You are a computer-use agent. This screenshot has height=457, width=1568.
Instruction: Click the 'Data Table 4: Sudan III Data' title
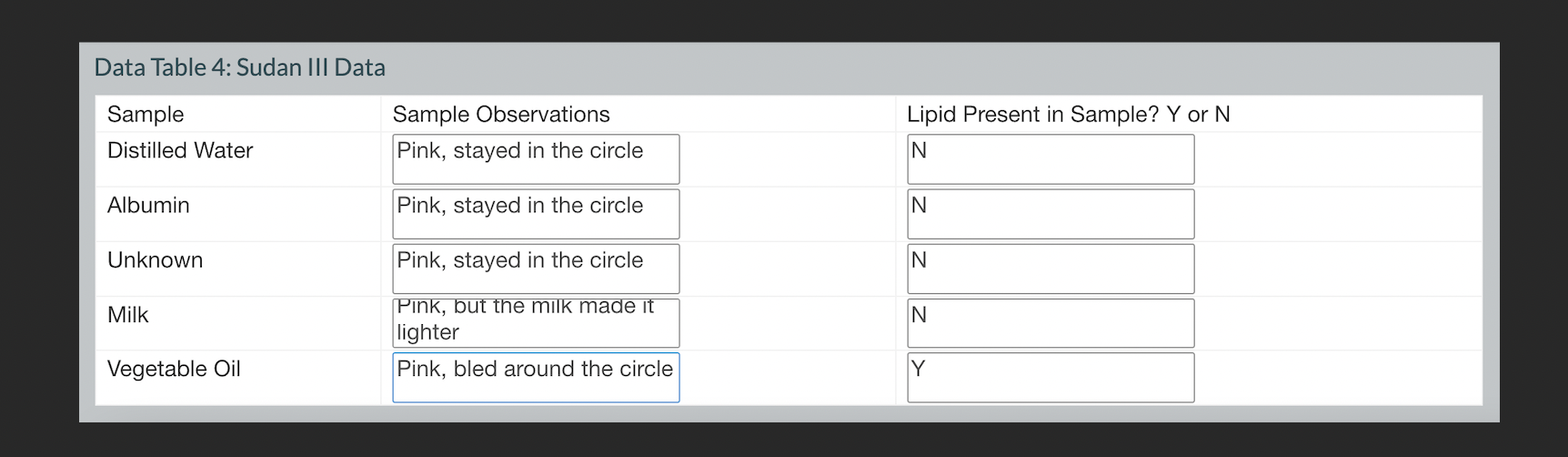tap(240, 67)
